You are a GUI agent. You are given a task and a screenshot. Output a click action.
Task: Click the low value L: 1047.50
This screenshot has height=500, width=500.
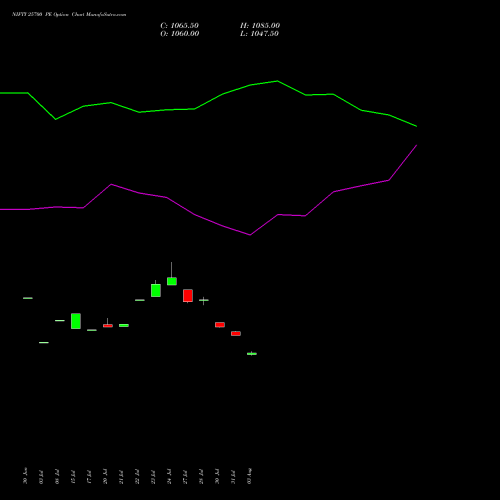click(x=259, y=34)
